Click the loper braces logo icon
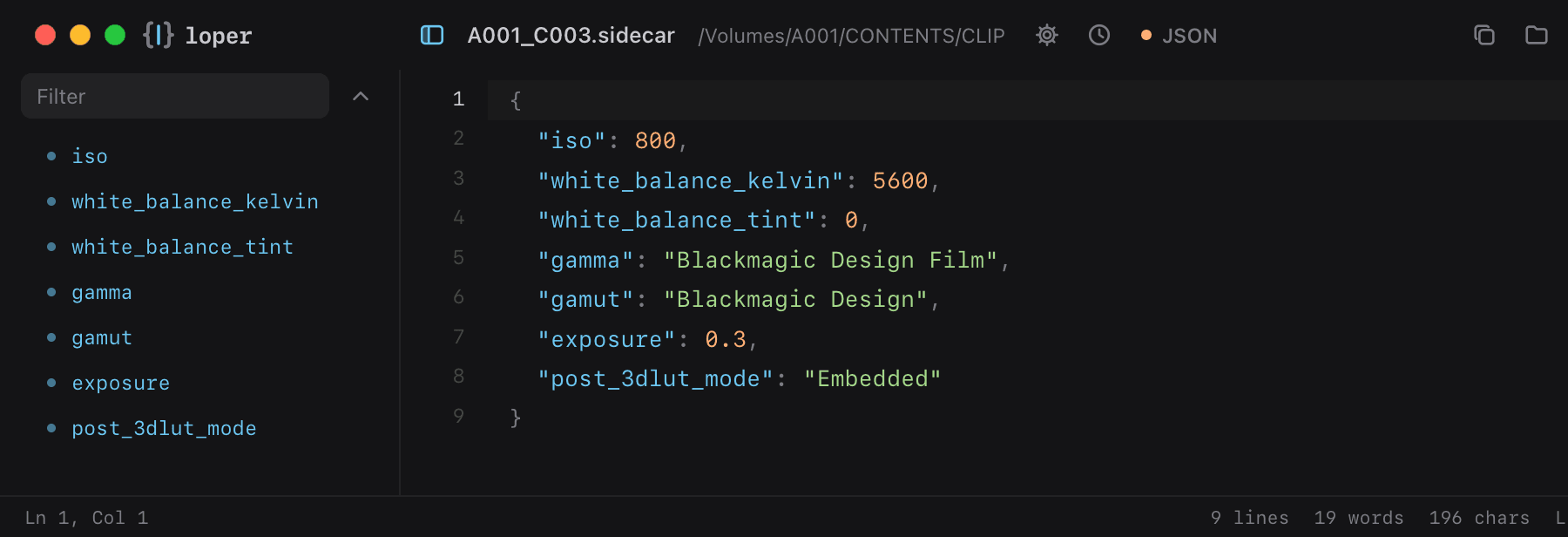 pos(159,35)
